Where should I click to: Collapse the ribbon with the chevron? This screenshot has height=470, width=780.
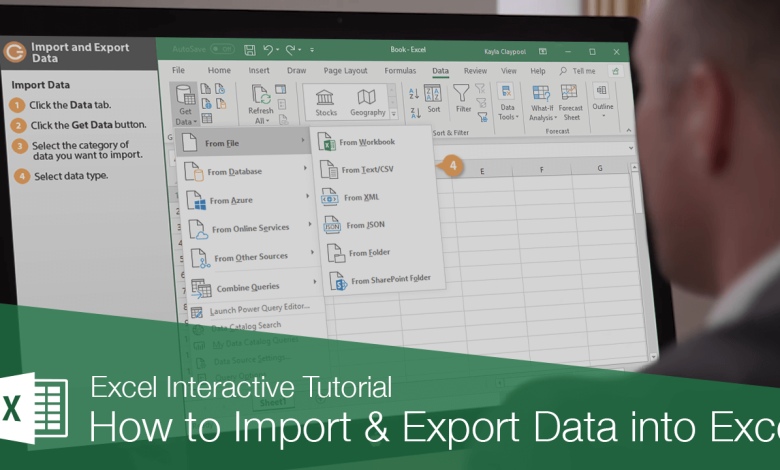(629, 130)
